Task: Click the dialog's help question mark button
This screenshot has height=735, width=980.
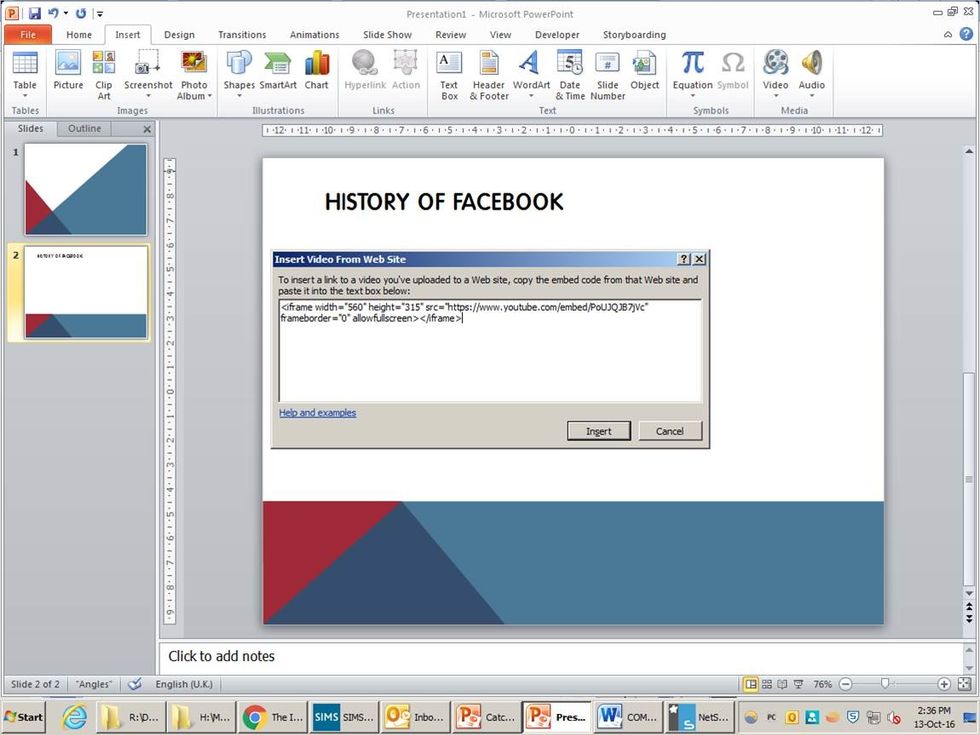Action: [684, 259]
